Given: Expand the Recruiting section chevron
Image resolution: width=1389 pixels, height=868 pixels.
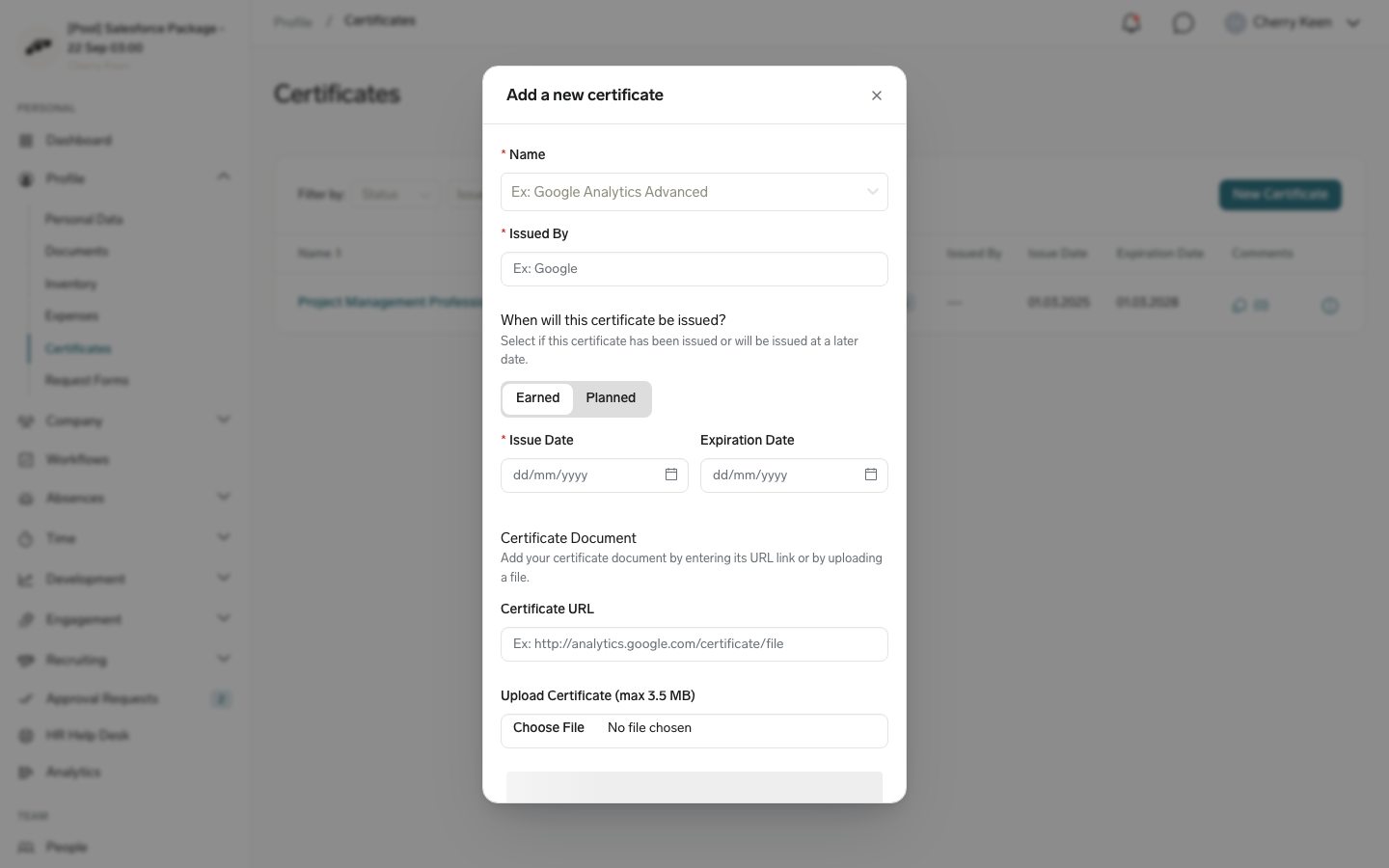Looking at the screenshot, I should coord(224,660).
